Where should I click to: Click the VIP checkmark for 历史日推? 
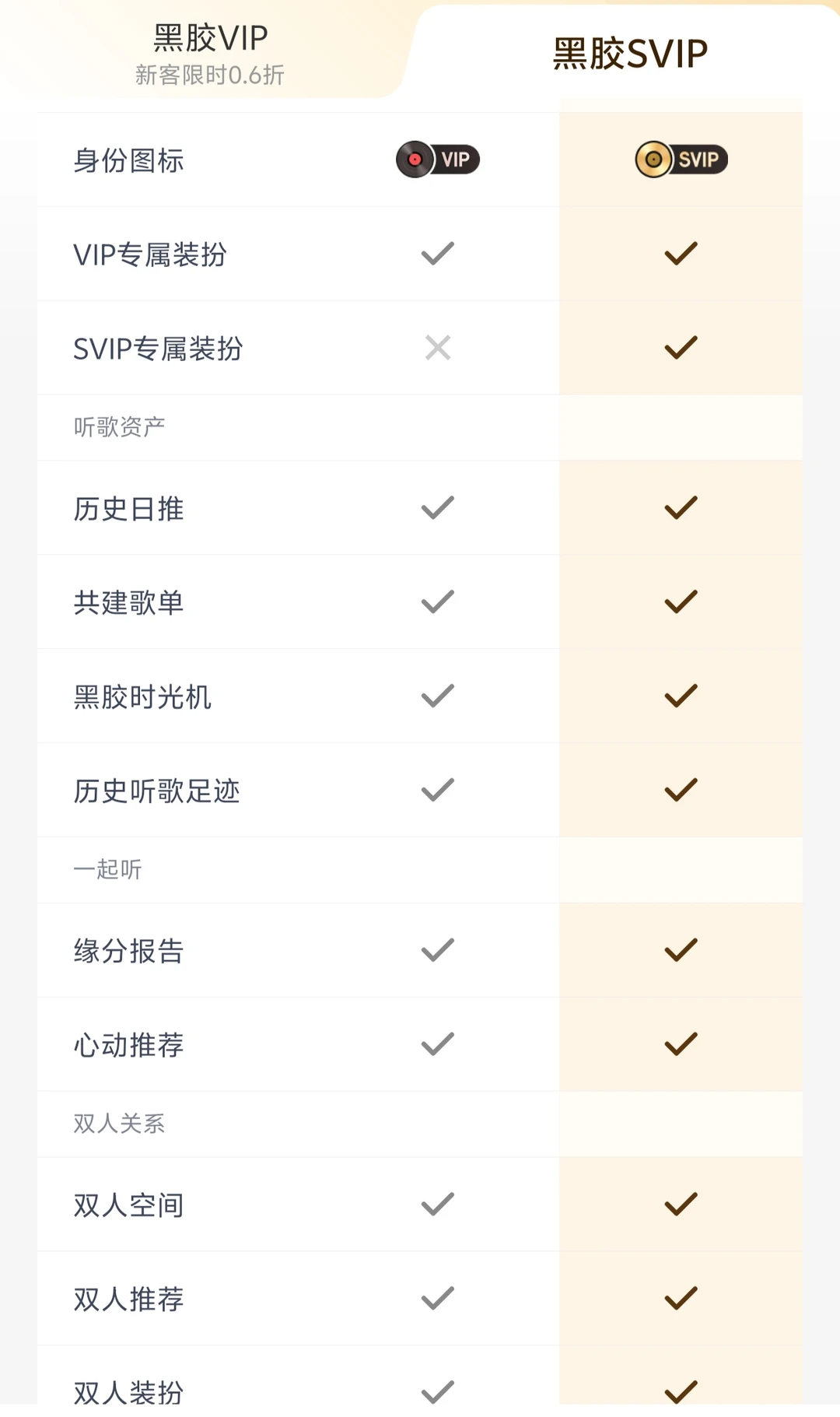click(x=438, y=507)
